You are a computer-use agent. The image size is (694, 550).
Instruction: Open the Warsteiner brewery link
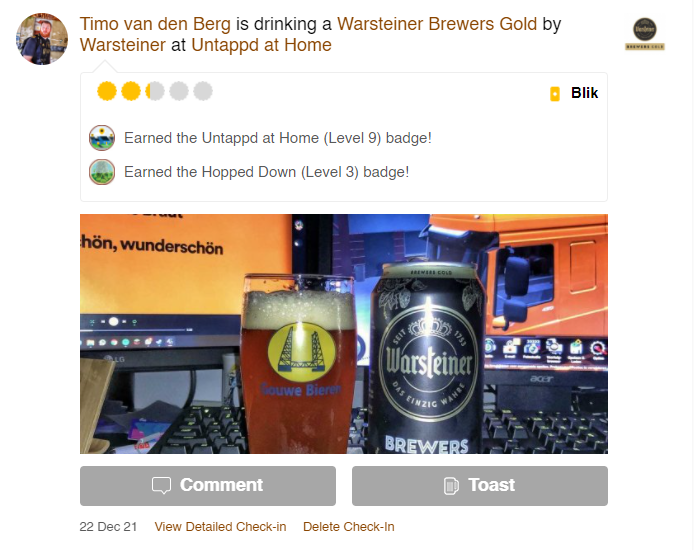(123, 45)
